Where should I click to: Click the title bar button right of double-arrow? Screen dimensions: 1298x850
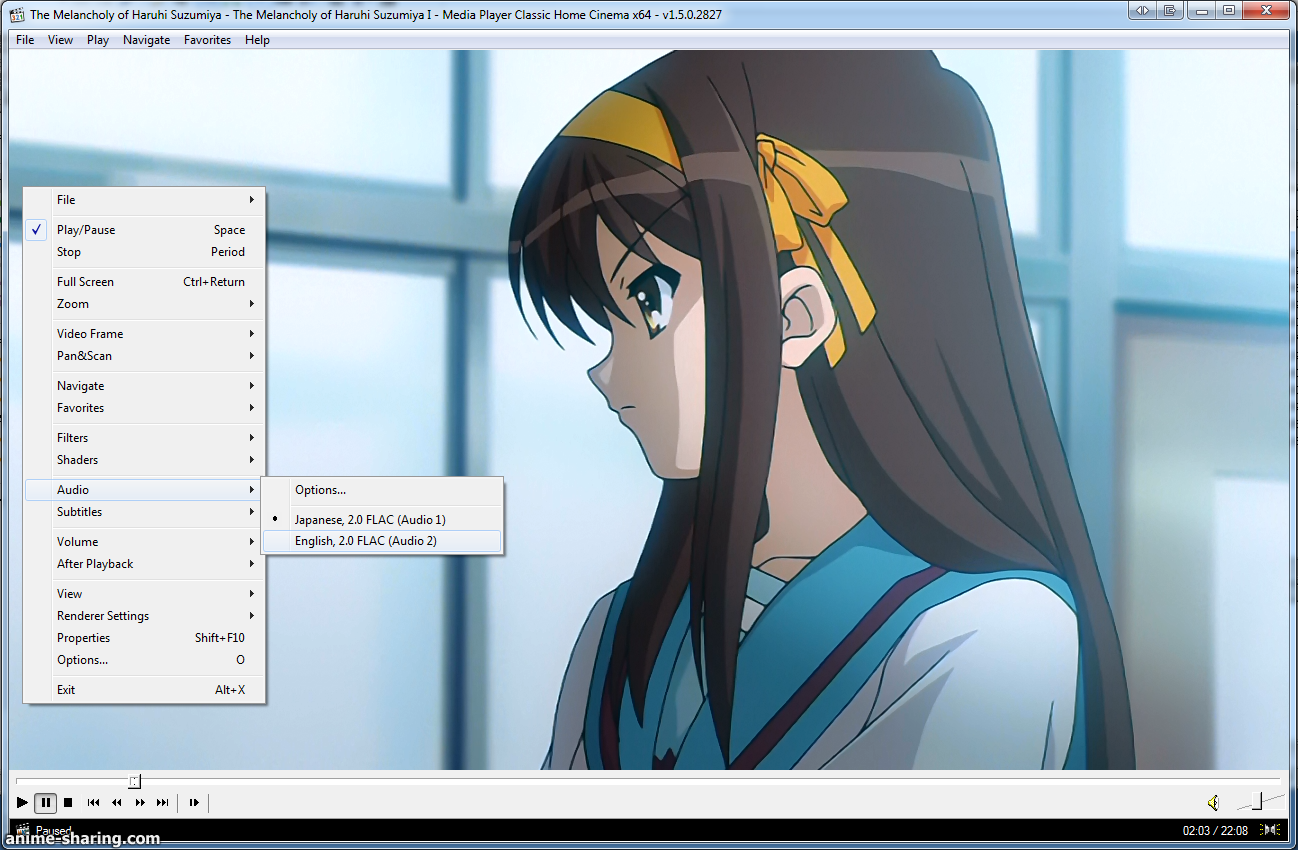point(1170,10)
